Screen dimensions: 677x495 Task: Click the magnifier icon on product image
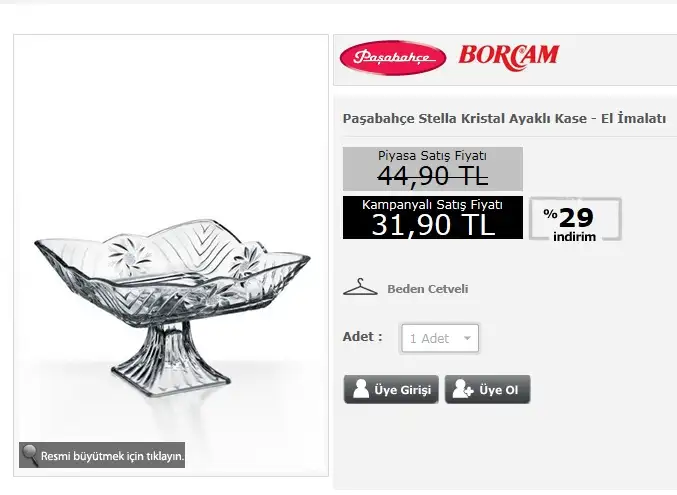(30, 455)
